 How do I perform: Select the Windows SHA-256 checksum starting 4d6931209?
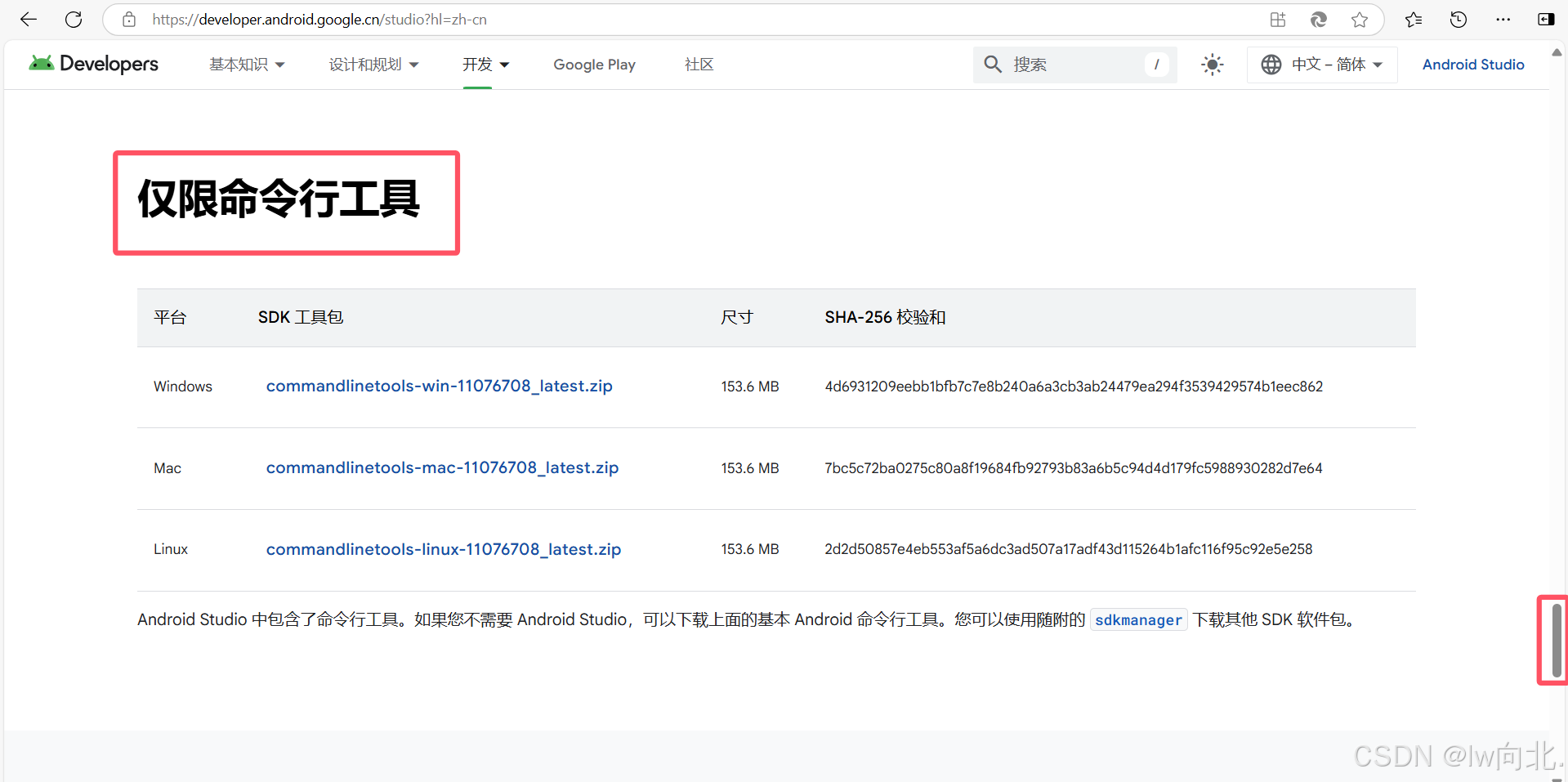[x=1074, y=387]
